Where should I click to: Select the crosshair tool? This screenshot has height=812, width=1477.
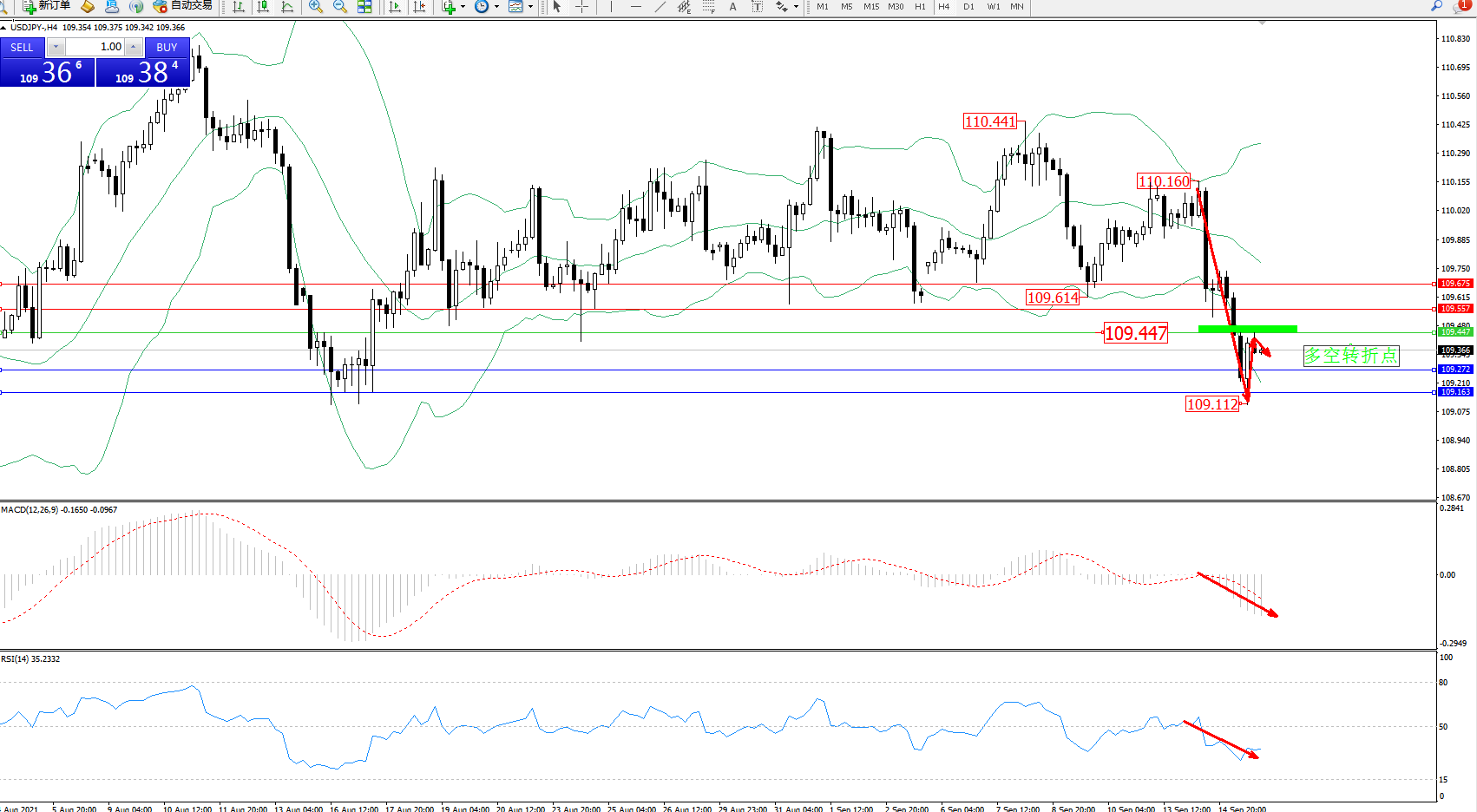click(x=581, y=7)
